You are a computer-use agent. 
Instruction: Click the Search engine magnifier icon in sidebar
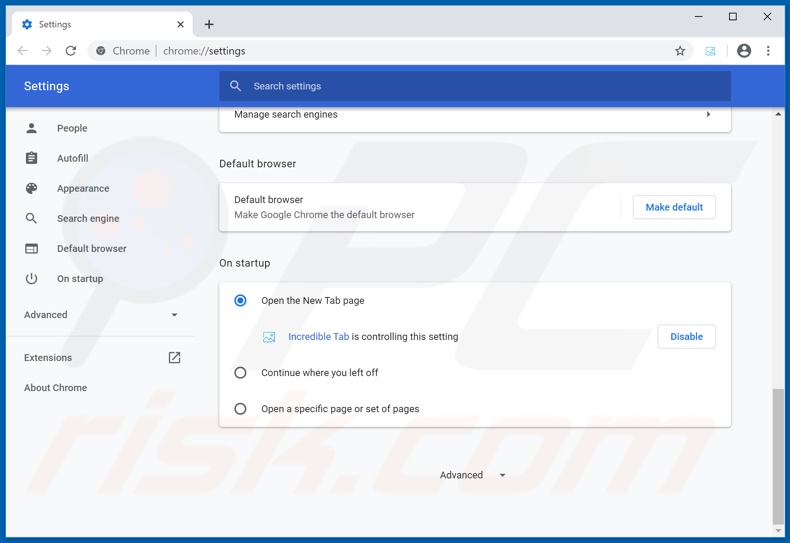point(31,219)
